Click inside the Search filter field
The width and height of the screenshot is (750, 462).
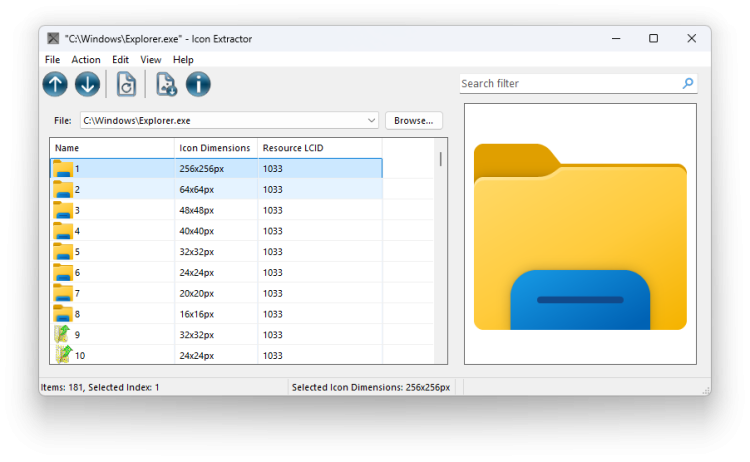(568, 84)
